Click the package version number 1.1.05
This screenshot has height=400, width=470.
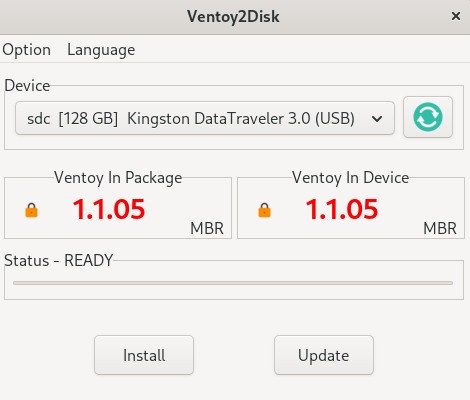point(109,210)
